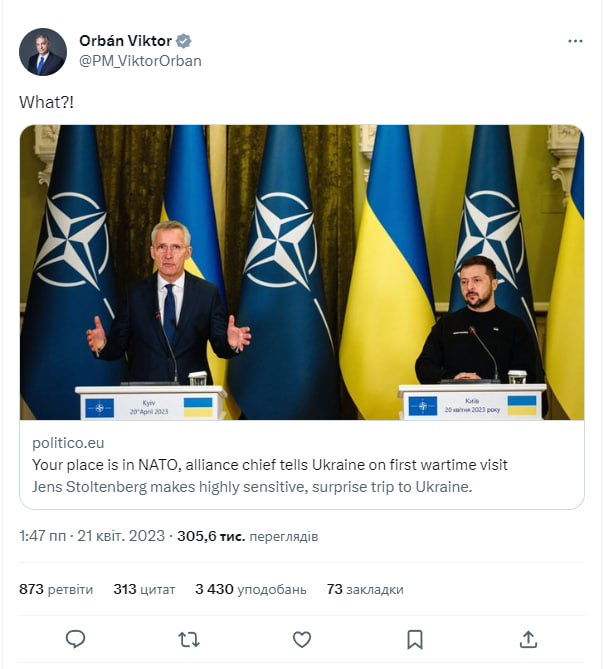View the 313 цитат quotes list

144,589
